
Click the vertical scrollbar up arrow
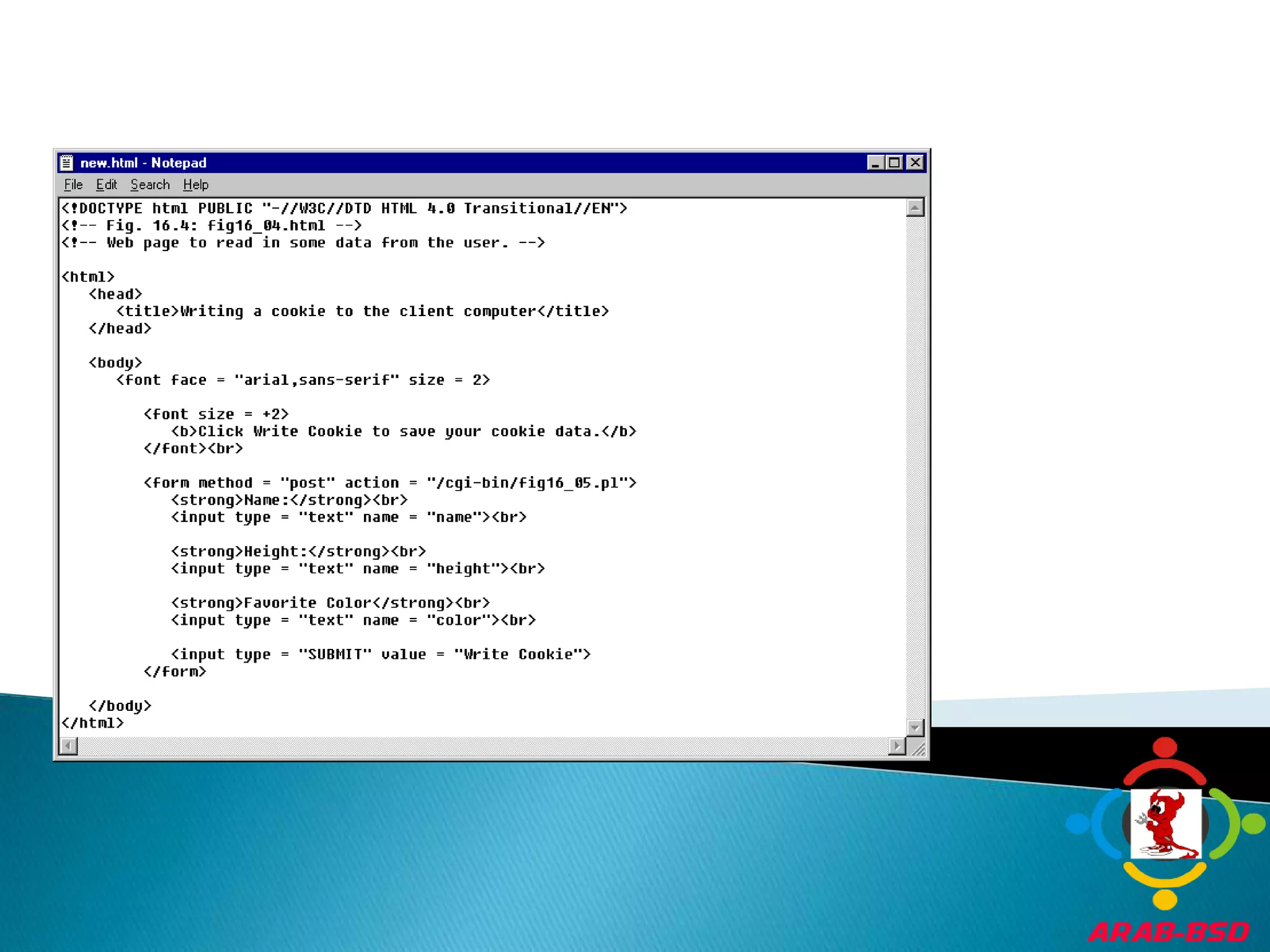(915, 208)
